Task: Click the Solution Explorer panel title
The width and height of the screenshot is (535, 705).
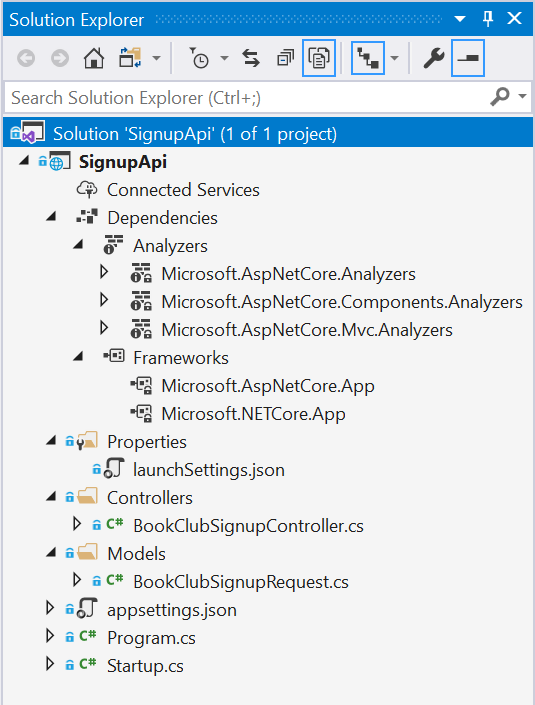Action: point(76,20)
